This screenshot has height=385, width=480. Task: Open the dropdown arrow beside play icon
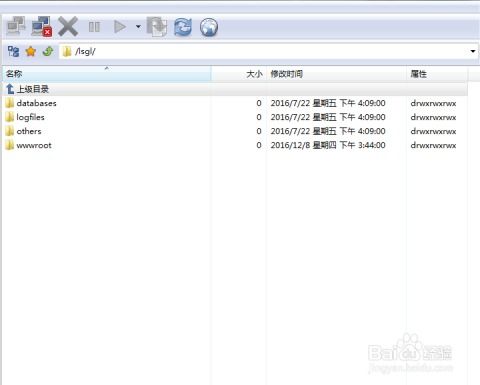pos(138,27)
